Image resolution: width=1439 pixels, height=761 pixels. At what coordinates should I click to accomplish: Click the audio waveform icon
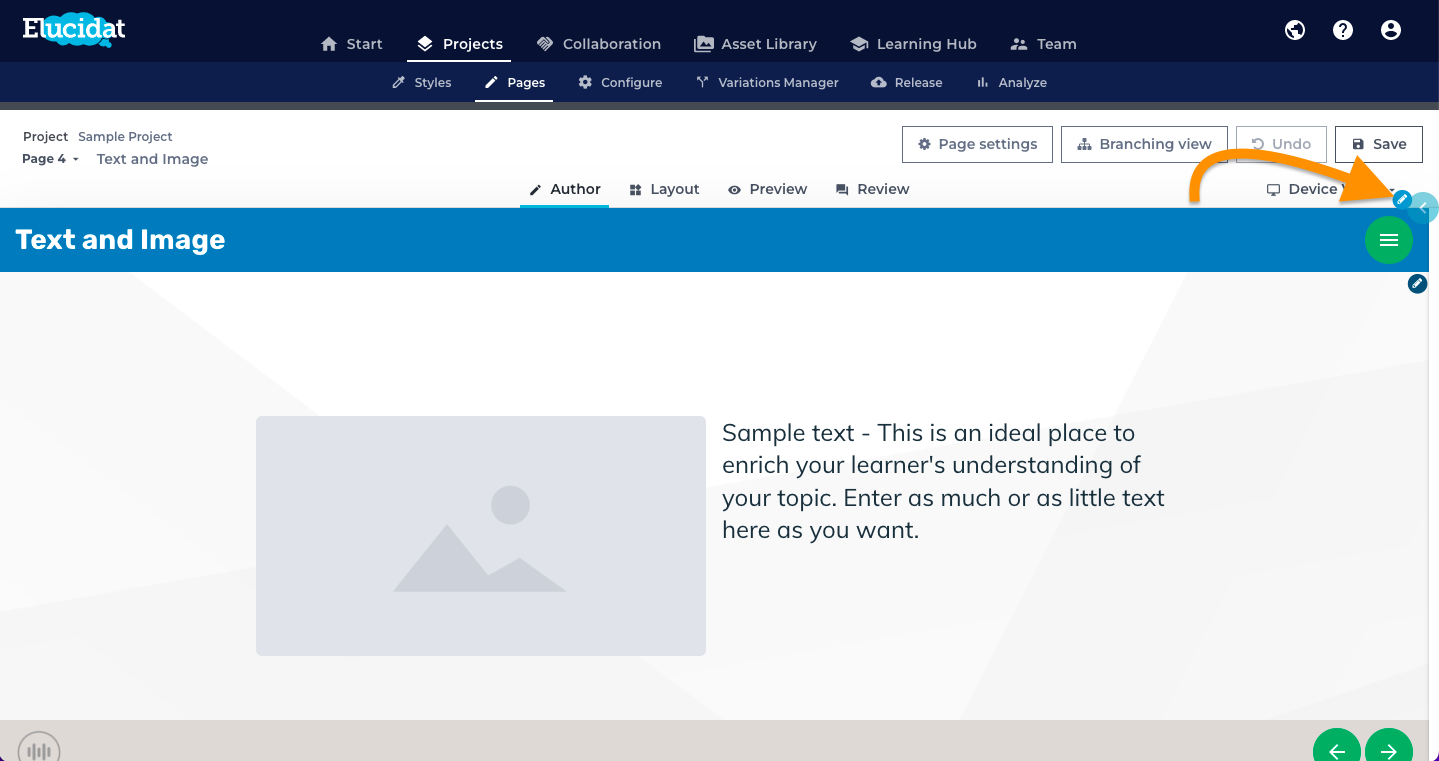pos(39,750)
